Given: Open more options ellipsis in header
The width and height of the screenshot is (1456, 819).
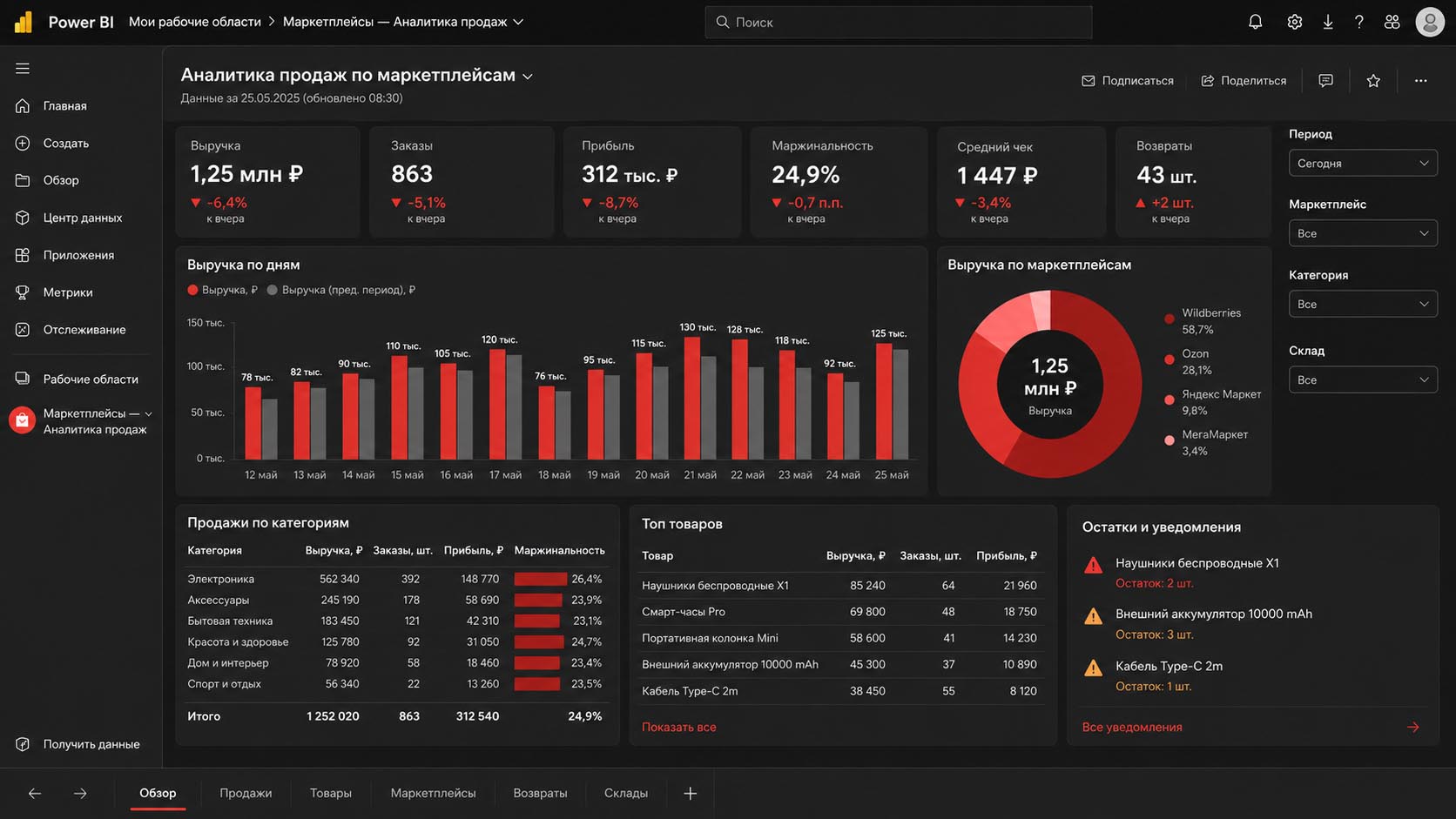Looking at the screenshot, I should point(1420,80).
